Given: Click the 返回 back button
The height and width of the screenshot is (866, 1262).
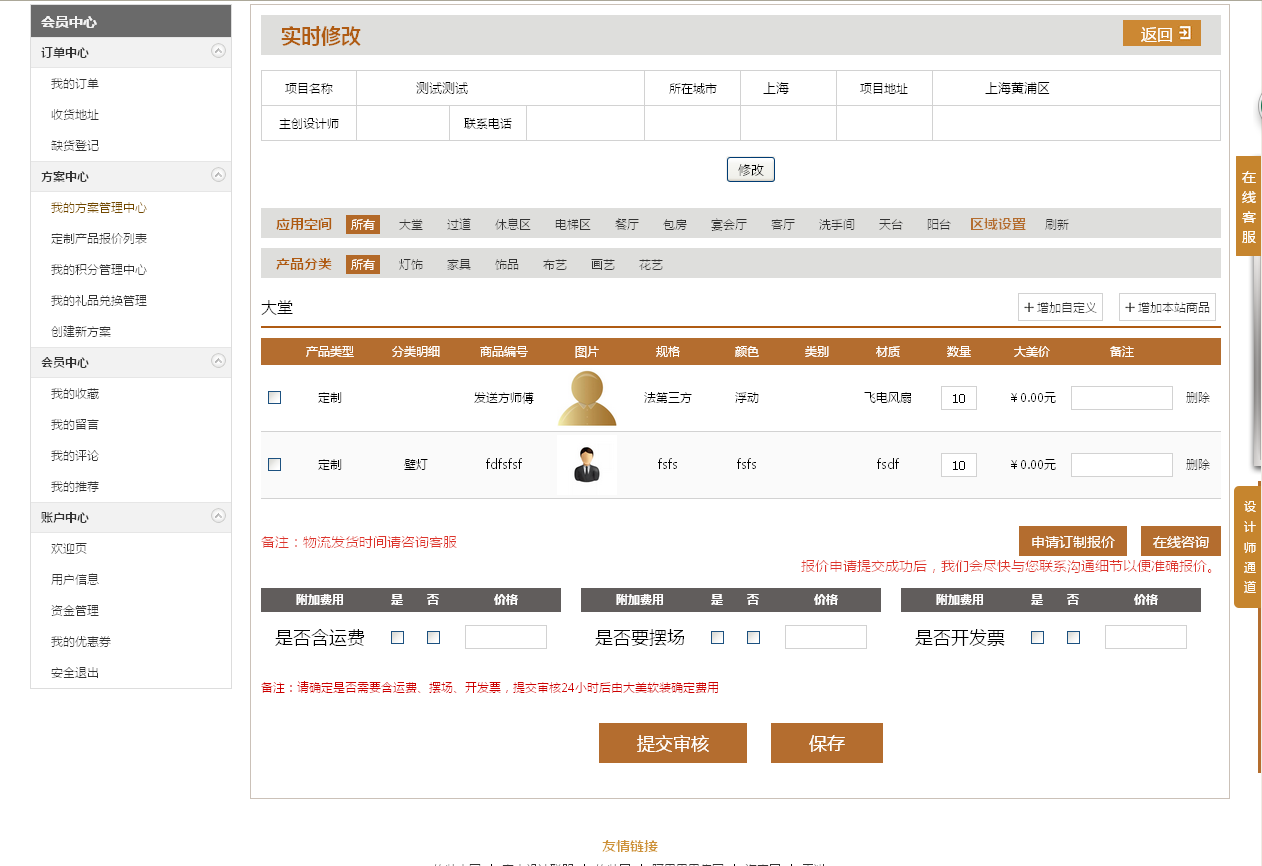Looking at the screenshot, I should [x=1161, y=34].
